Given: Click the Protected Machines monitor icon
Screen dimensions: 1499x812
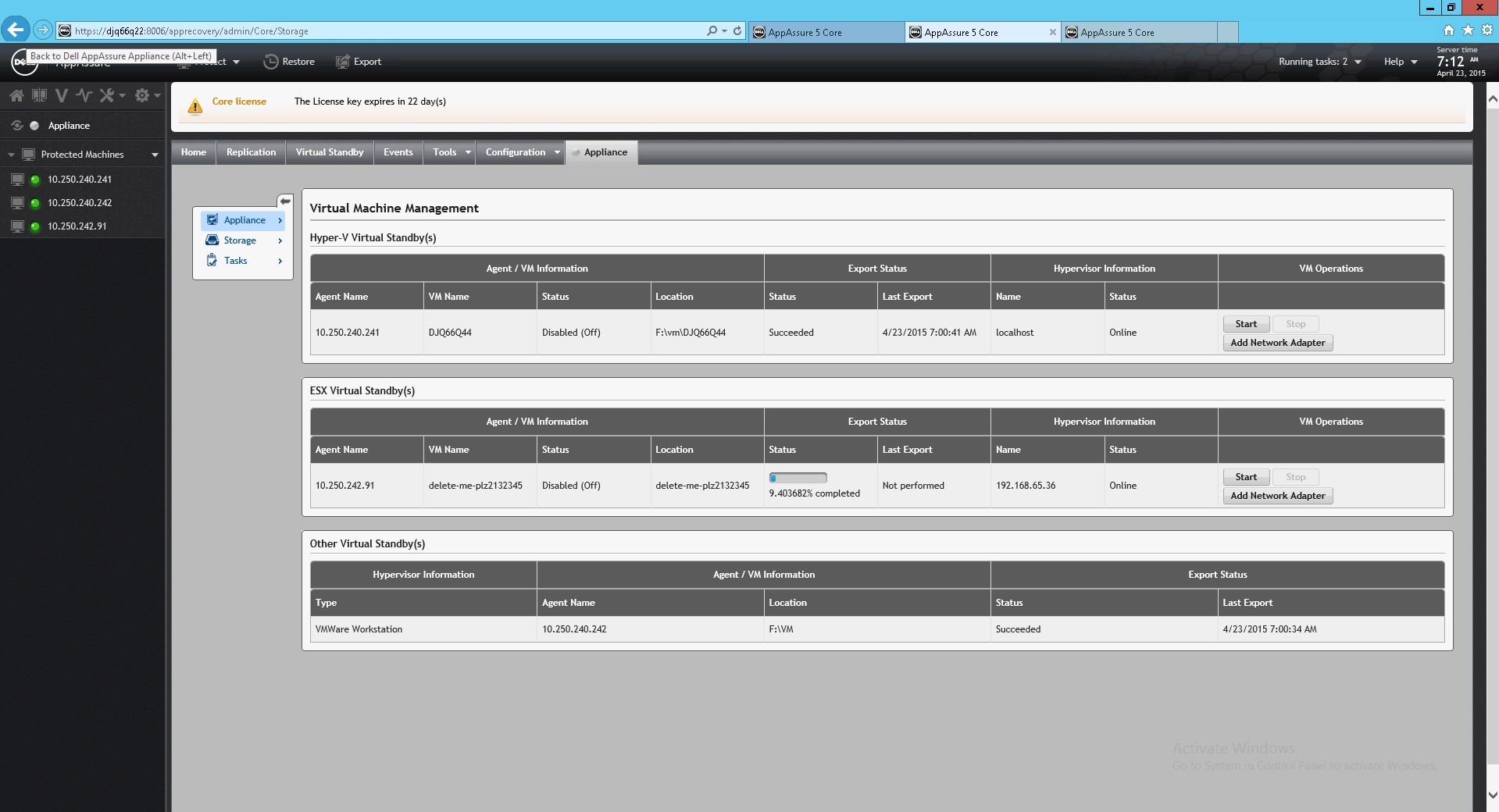Looking at the screenshot, I should pyautogui.click(x=28, y=155).
